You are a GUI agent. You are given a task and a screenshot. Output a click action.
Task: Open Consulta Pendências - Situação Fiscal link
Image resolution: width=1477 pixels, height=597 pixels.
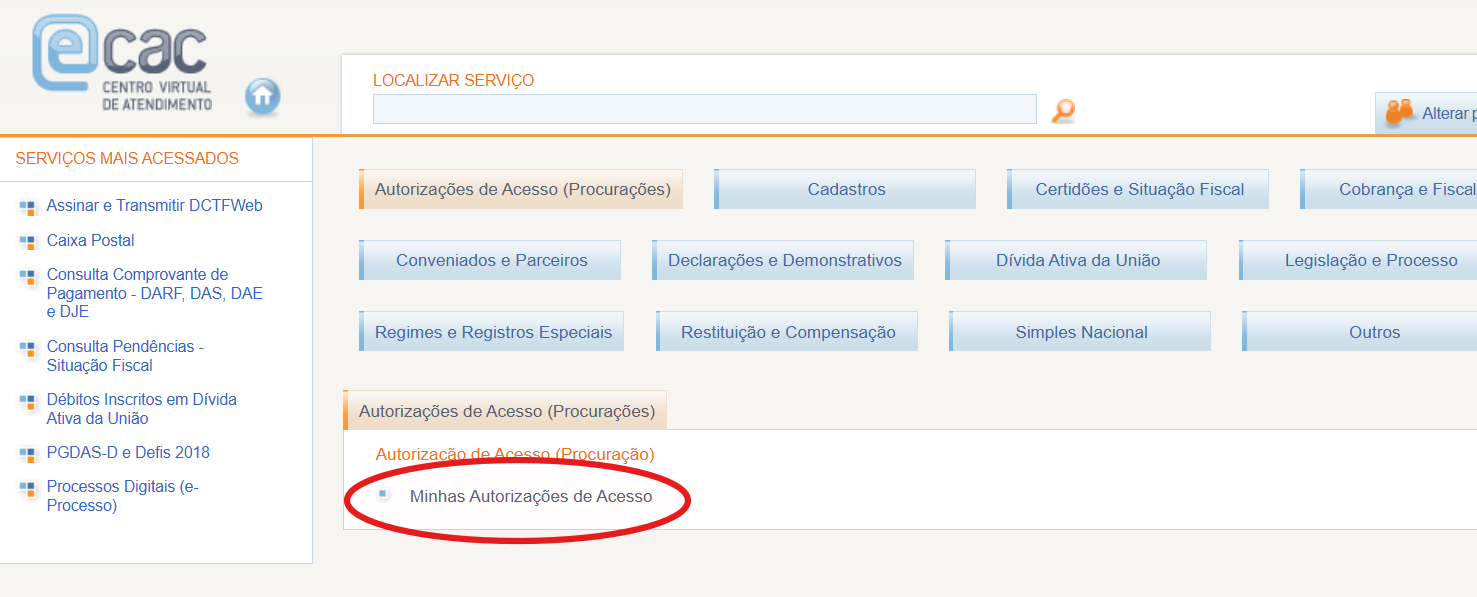(x=125, y=356)
